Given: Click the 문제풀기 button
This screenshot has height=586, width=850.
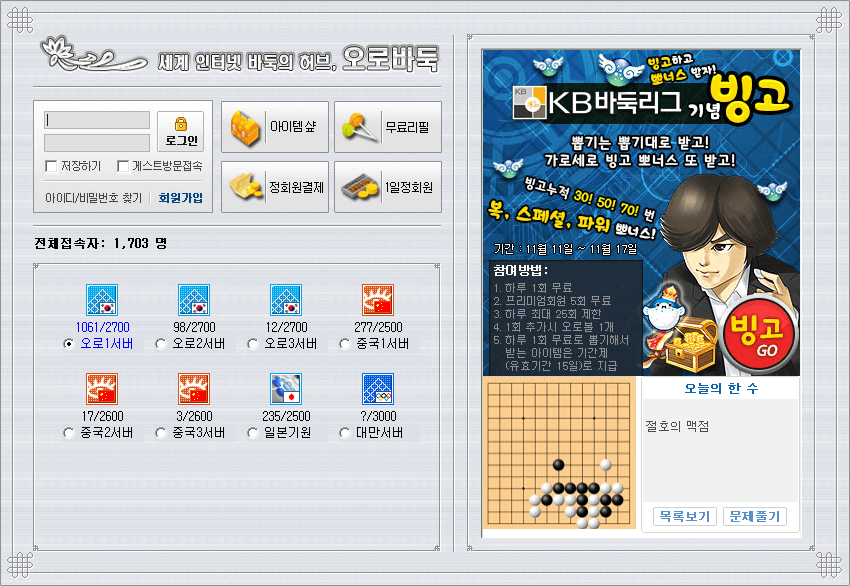Looking at the screenshot, I should pyautogui.click(x=755, y=517).
